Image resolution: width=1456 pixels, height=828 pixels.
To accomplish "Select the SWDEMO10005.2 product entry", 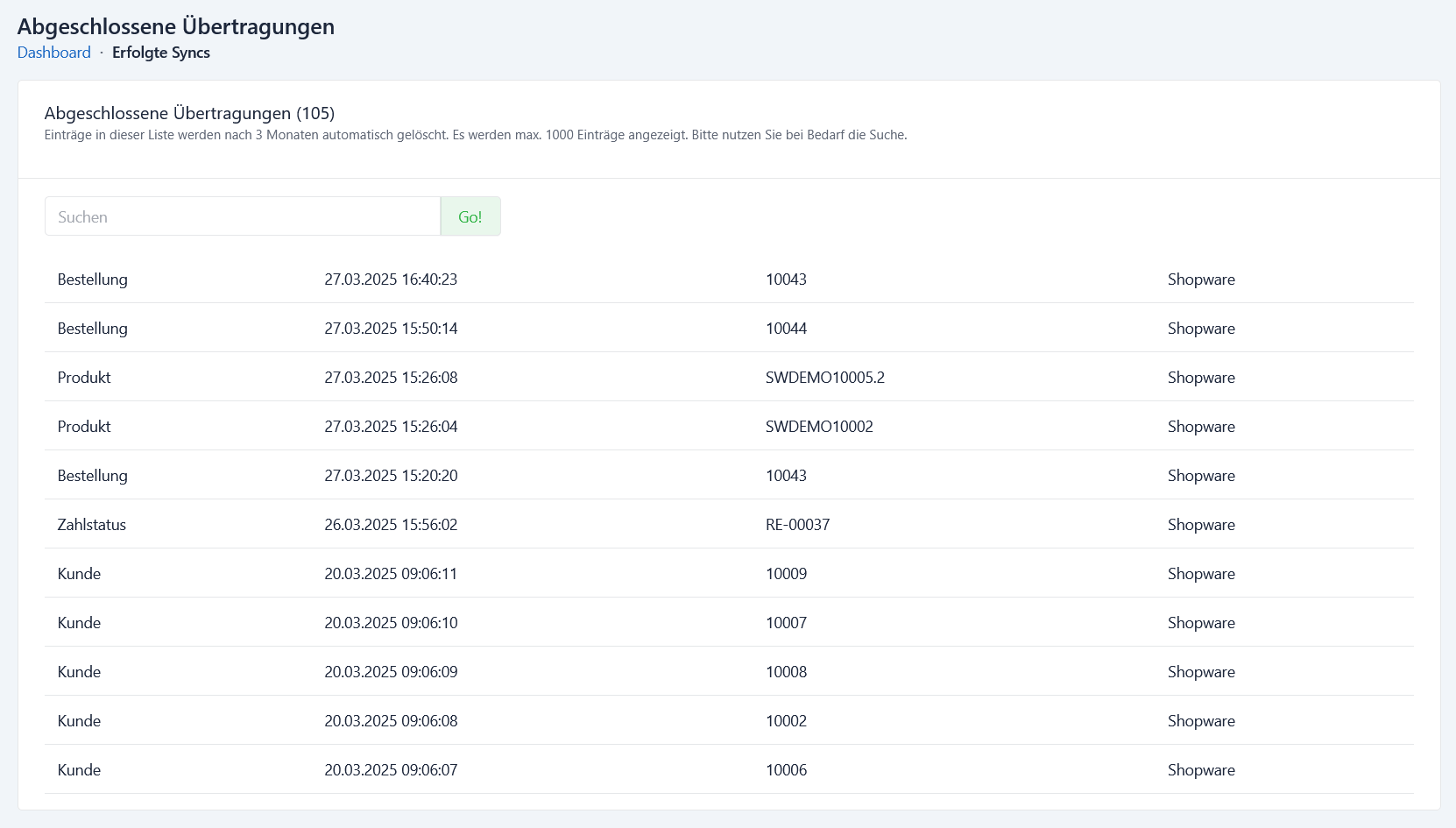I will [824, 378].
